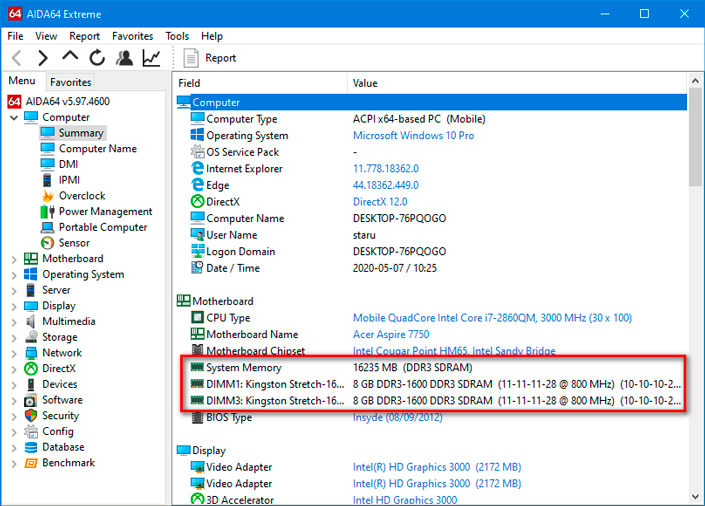Click the scrollbar up arrow in the report pane
This screenshot has height=506, width=705.
click(x=695, y=81)
